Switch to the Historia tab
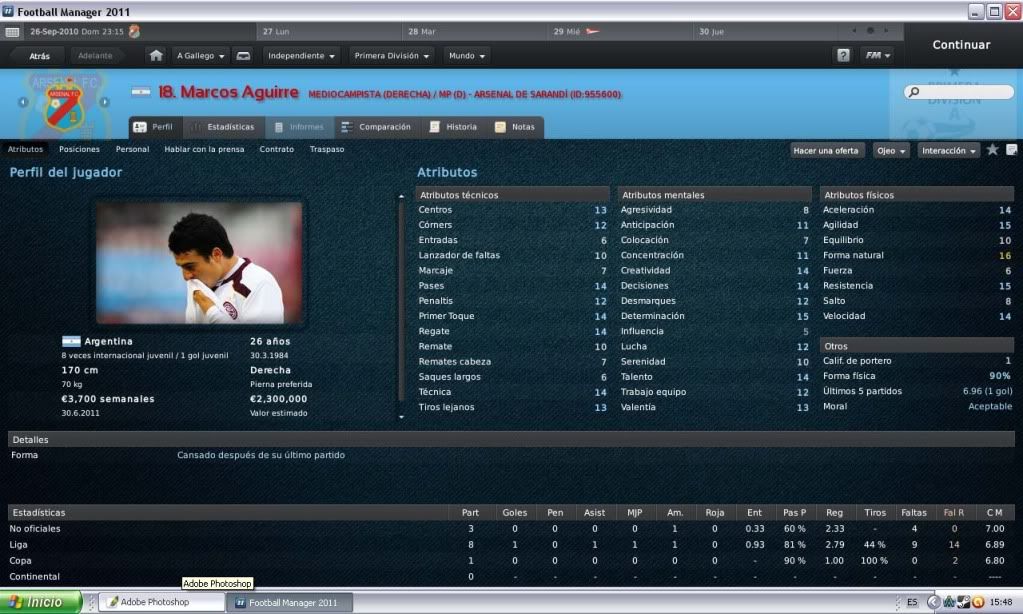 (453, 127)
